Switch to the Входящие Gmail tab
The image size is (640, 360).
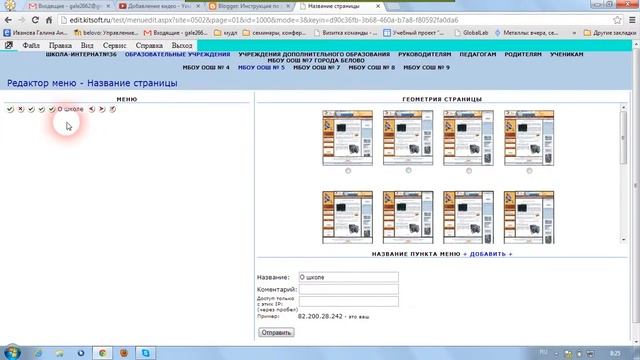[x=69, y=6]
